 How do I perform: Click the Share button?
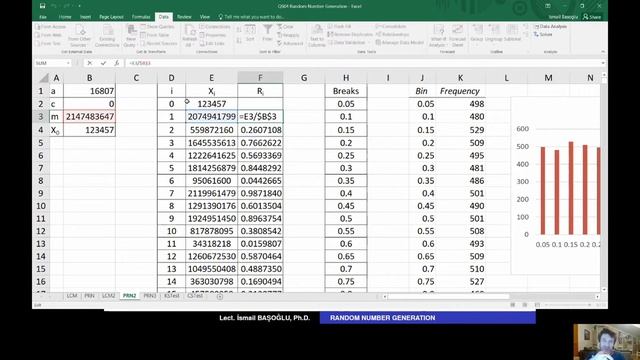[592, 17]
